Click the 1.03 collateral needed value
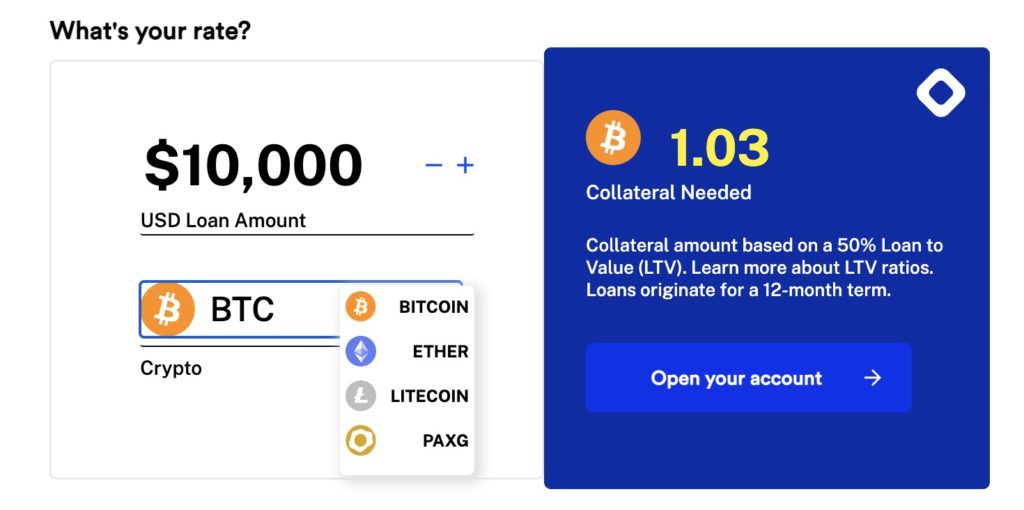This screenshot has height=510, width=1024. pyautogui.click(x=719, y=147)
